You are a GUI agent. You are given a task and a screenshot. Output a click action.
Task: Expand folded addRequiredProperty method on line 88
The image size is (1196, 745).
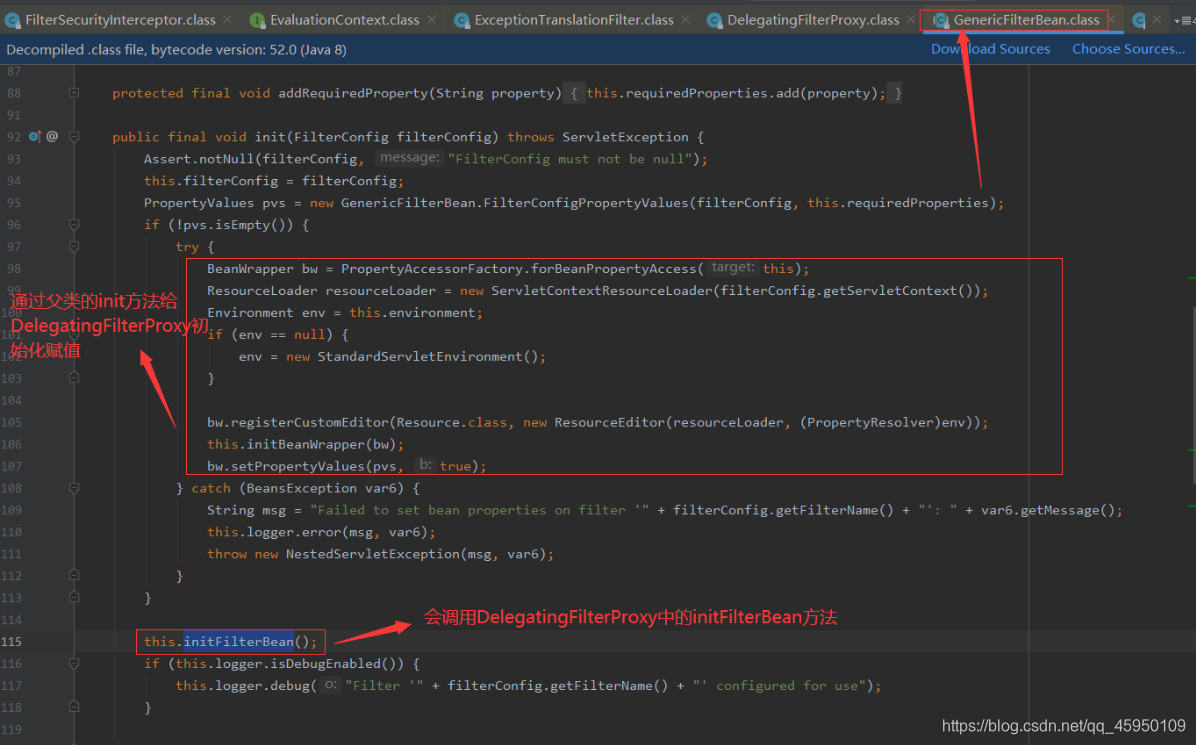74,93
